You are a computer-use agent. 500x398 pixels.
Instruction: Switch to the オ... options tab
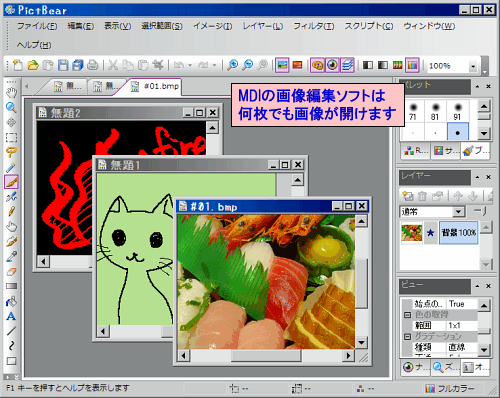476,367
